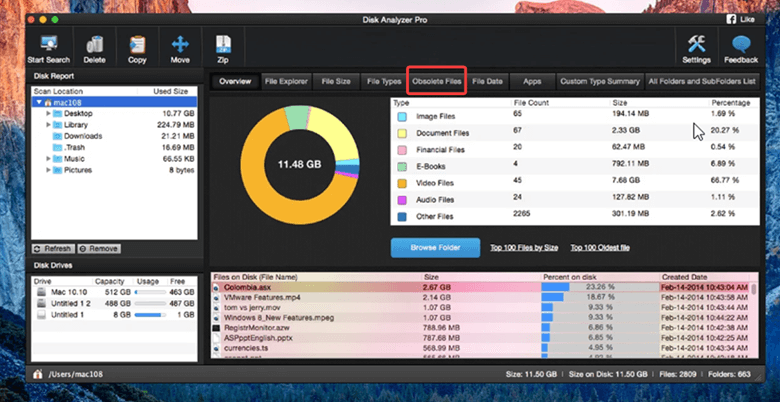
Task: Click the Library folder icon
Action: (58, 125)
